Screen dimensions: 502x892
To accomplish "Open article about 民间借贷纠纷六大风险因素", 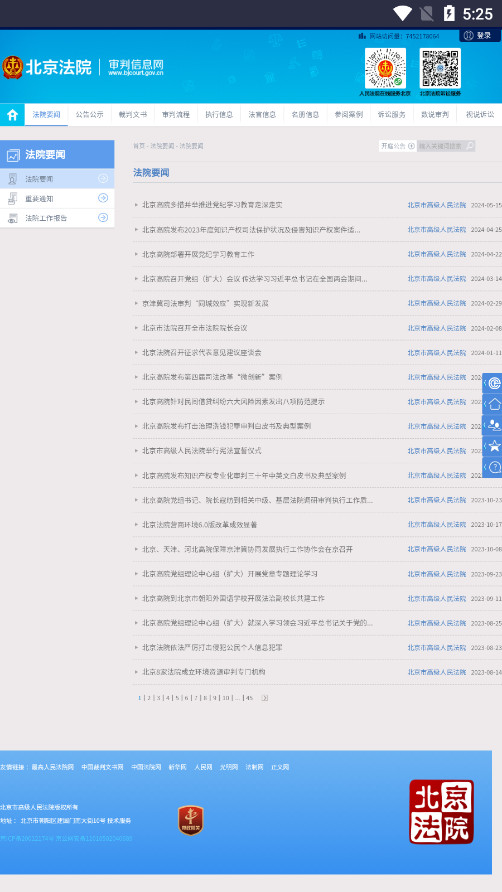I will tap(233, 402).
